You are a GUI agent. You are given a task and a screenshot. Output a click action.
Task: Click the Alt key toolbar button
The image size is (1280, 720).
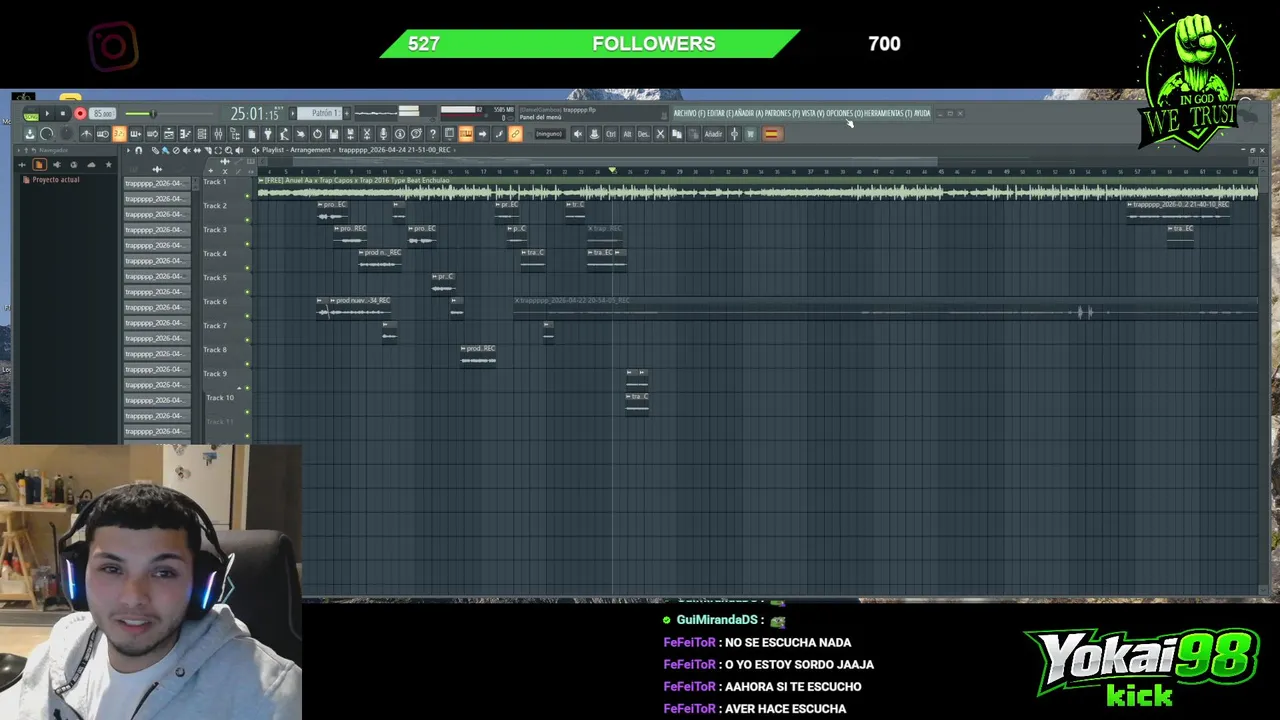[627, 134]
